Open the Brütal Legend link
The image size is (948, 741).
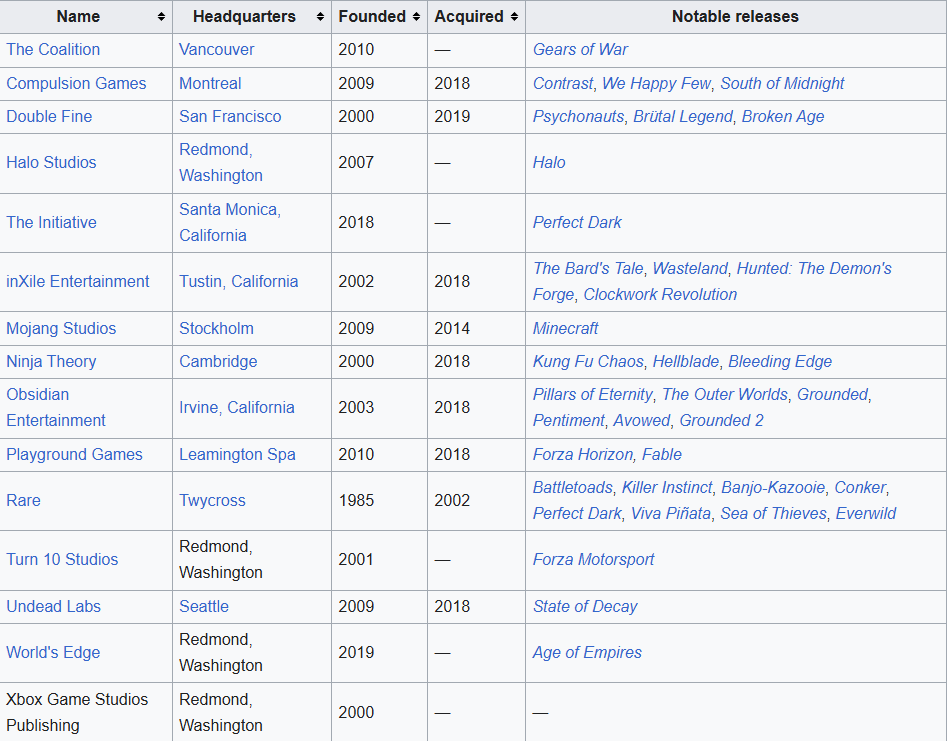coord(683,117)
